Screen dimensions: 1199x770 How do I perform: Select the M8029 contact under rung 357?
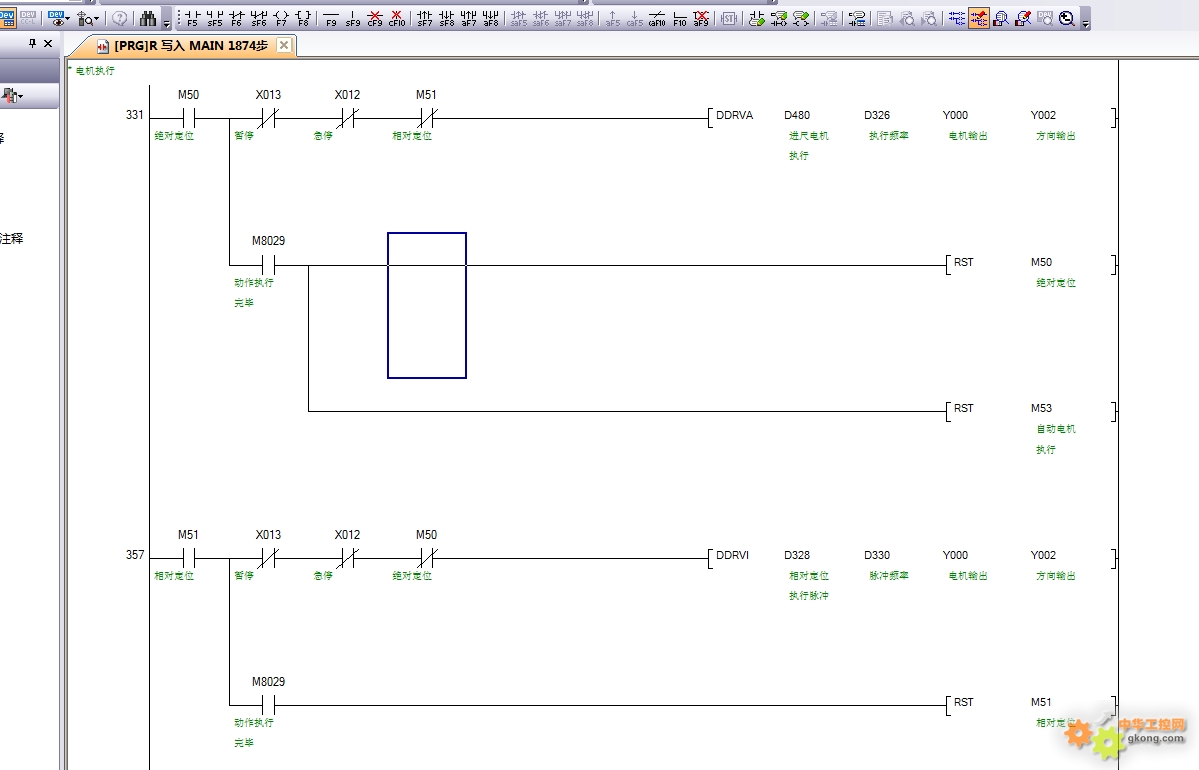click(x=268, y=705)
